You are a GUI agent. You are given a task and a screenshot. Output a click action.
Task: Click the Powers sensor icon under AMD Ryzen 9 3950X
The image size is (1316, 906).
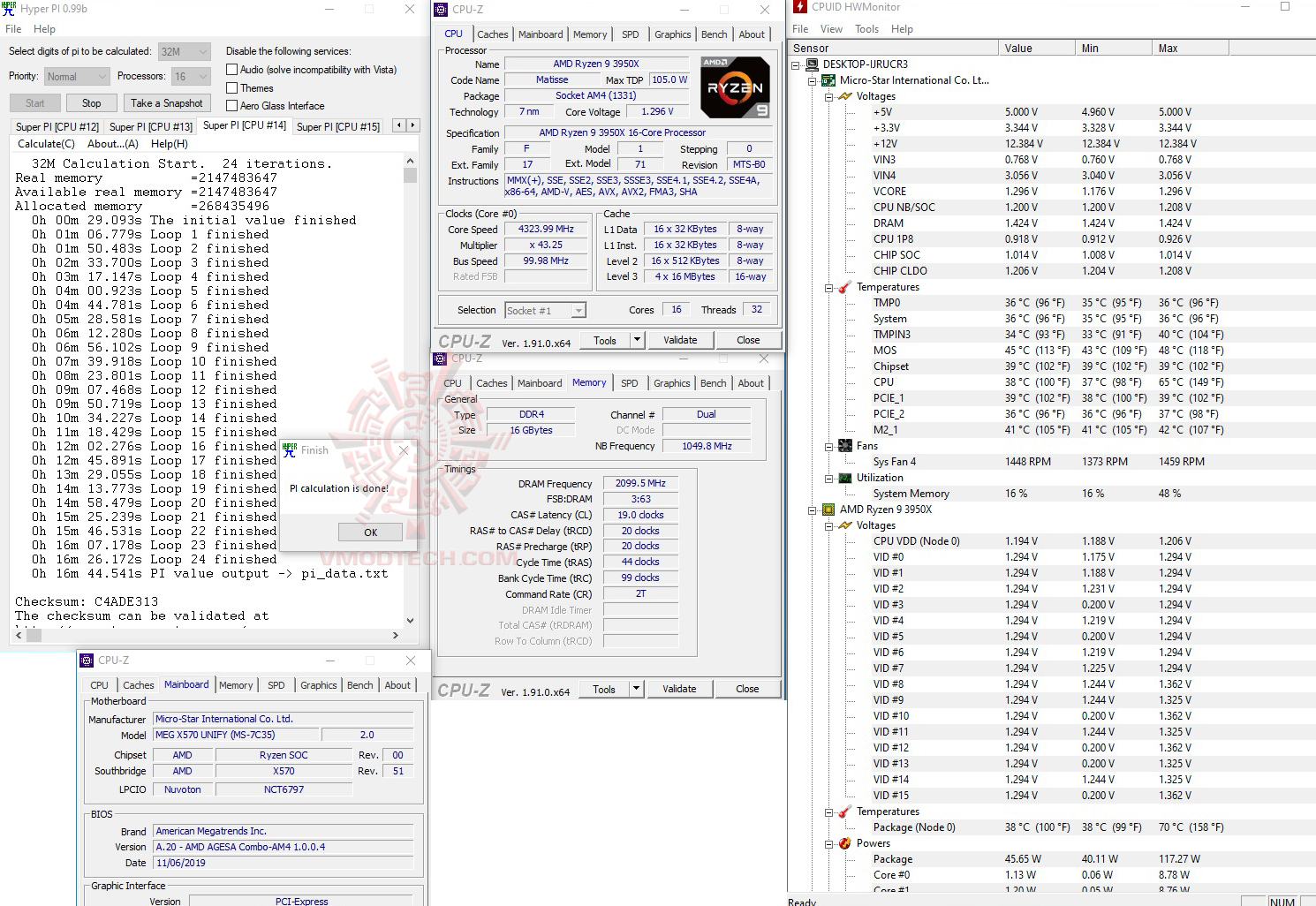(x=845, y=842)
